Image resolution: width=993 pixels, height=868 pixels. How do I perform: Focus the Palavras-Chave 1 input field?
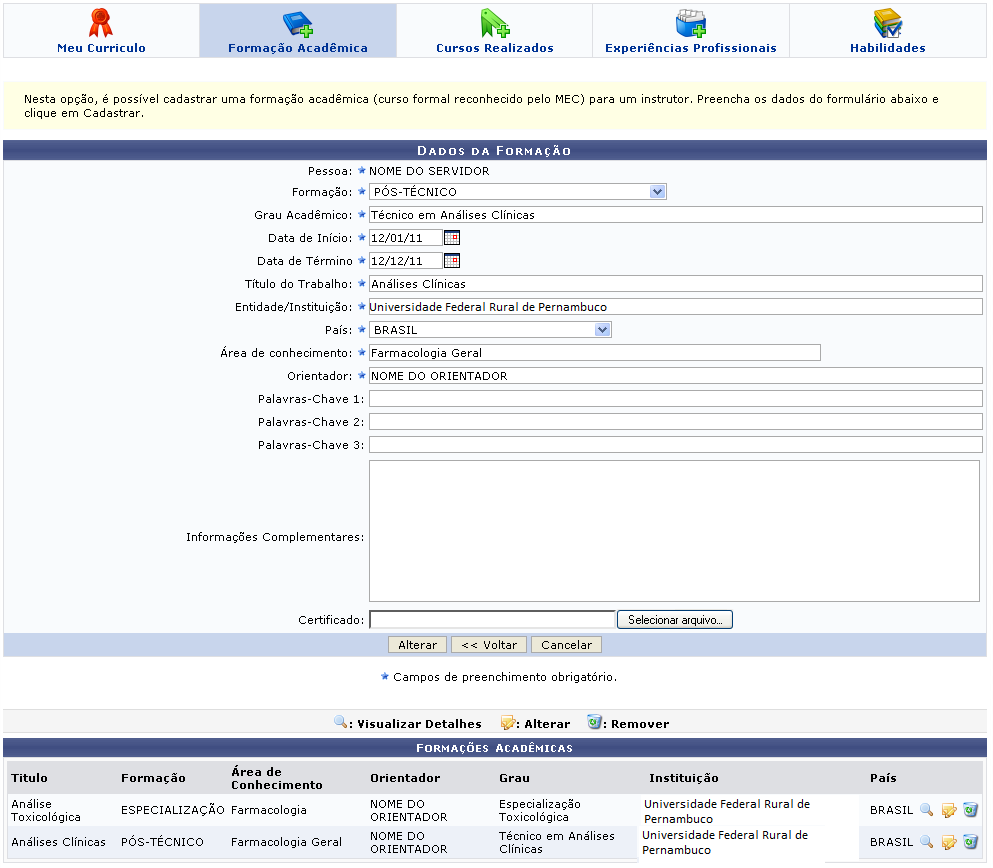click(675, 399)
